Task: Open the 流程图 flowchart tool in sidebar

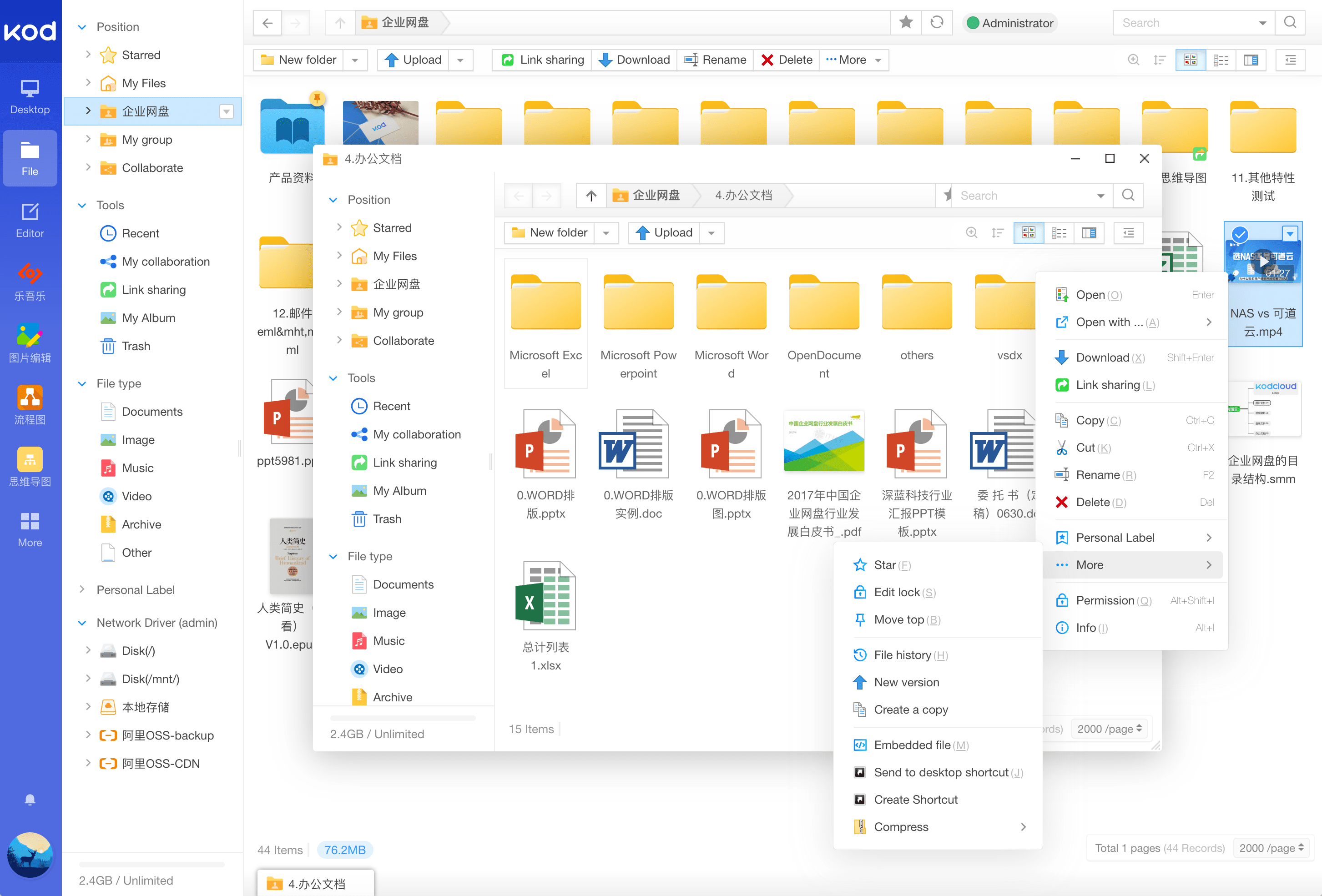Action: (30, 404)
